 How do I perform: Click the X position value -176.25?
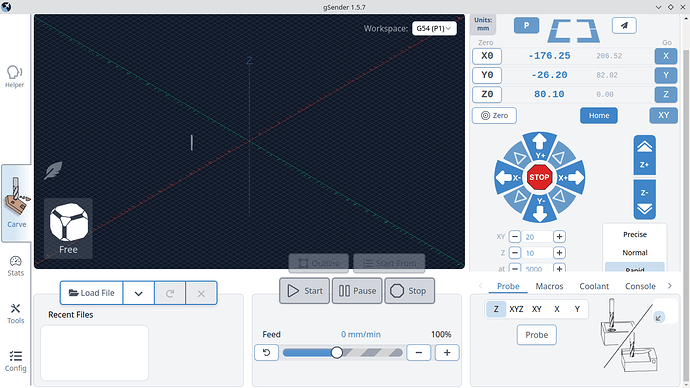[549, 56]
